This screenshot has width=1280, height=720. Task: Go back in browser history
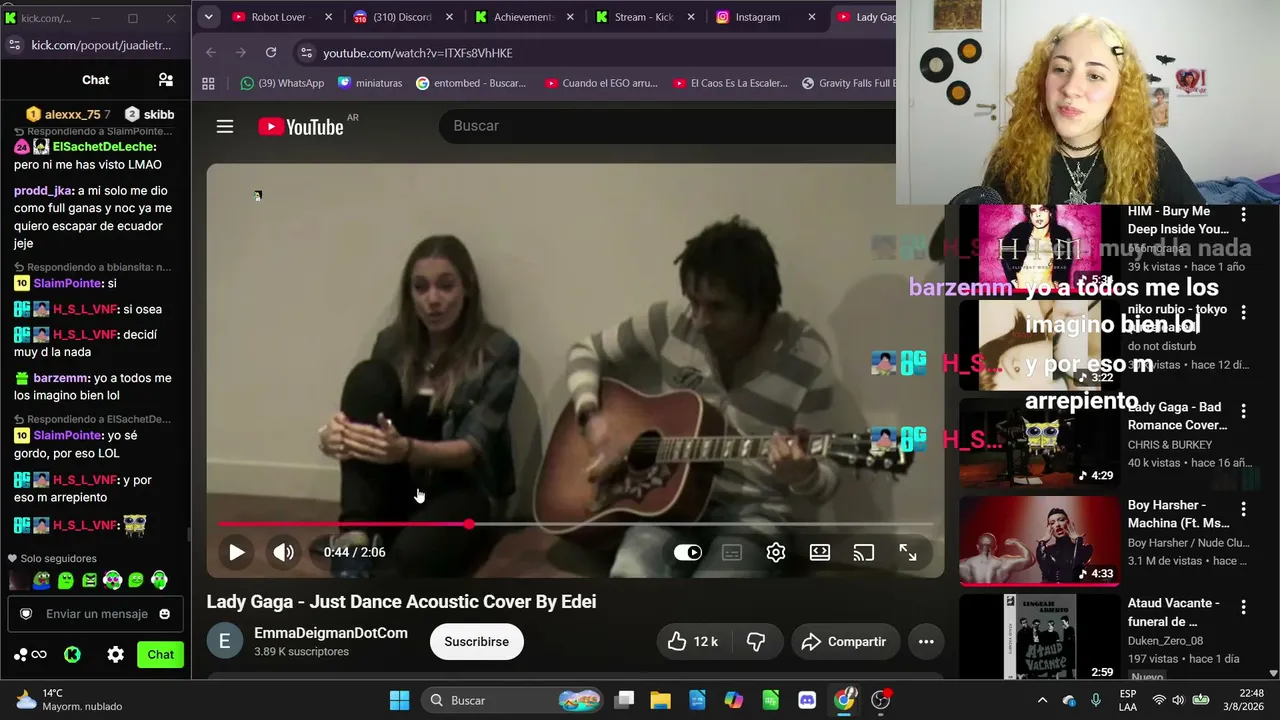(x=211, y=52)
